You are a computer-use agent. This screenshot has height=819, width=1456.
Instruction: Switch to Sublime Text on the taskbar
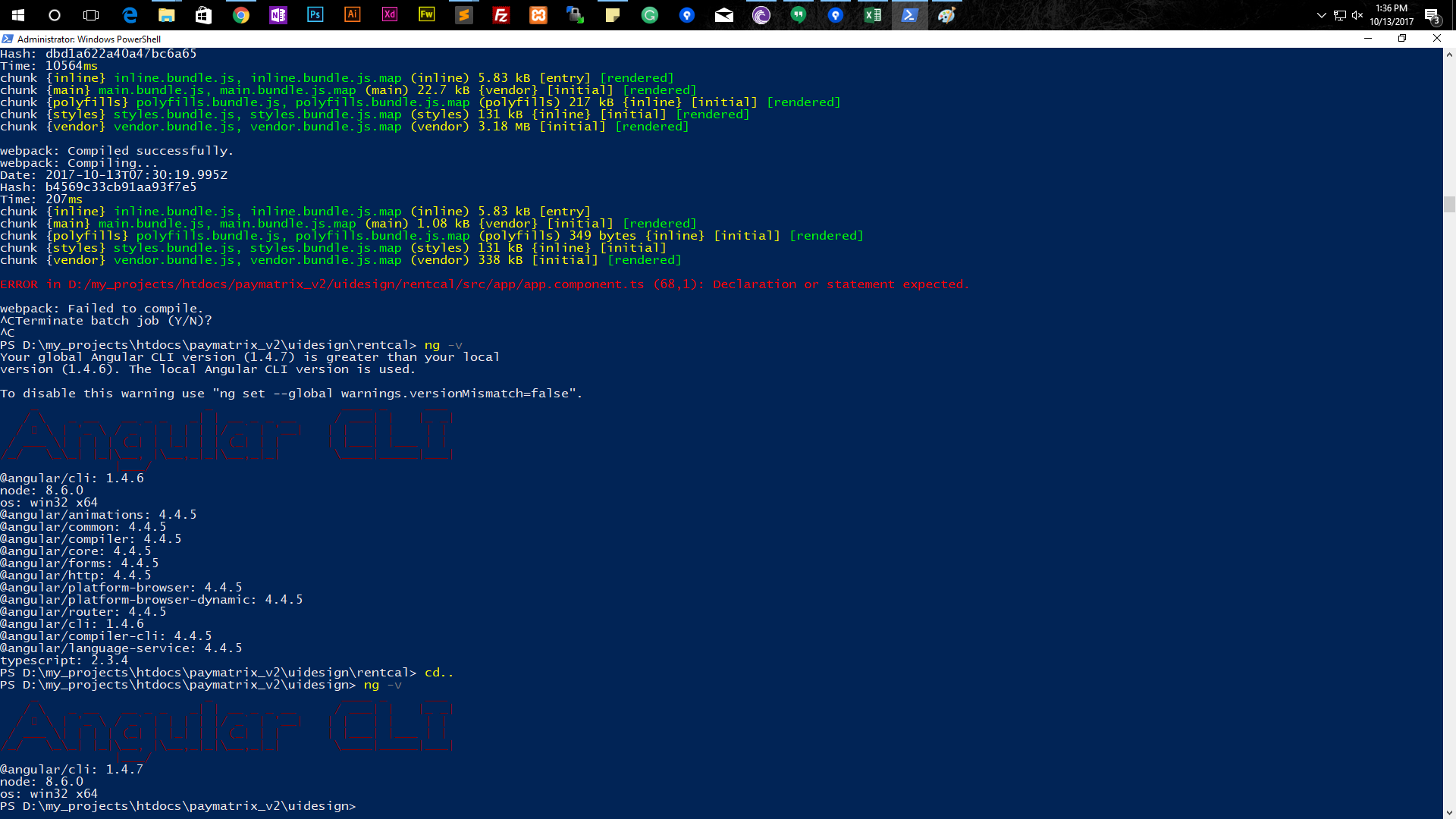464,15
